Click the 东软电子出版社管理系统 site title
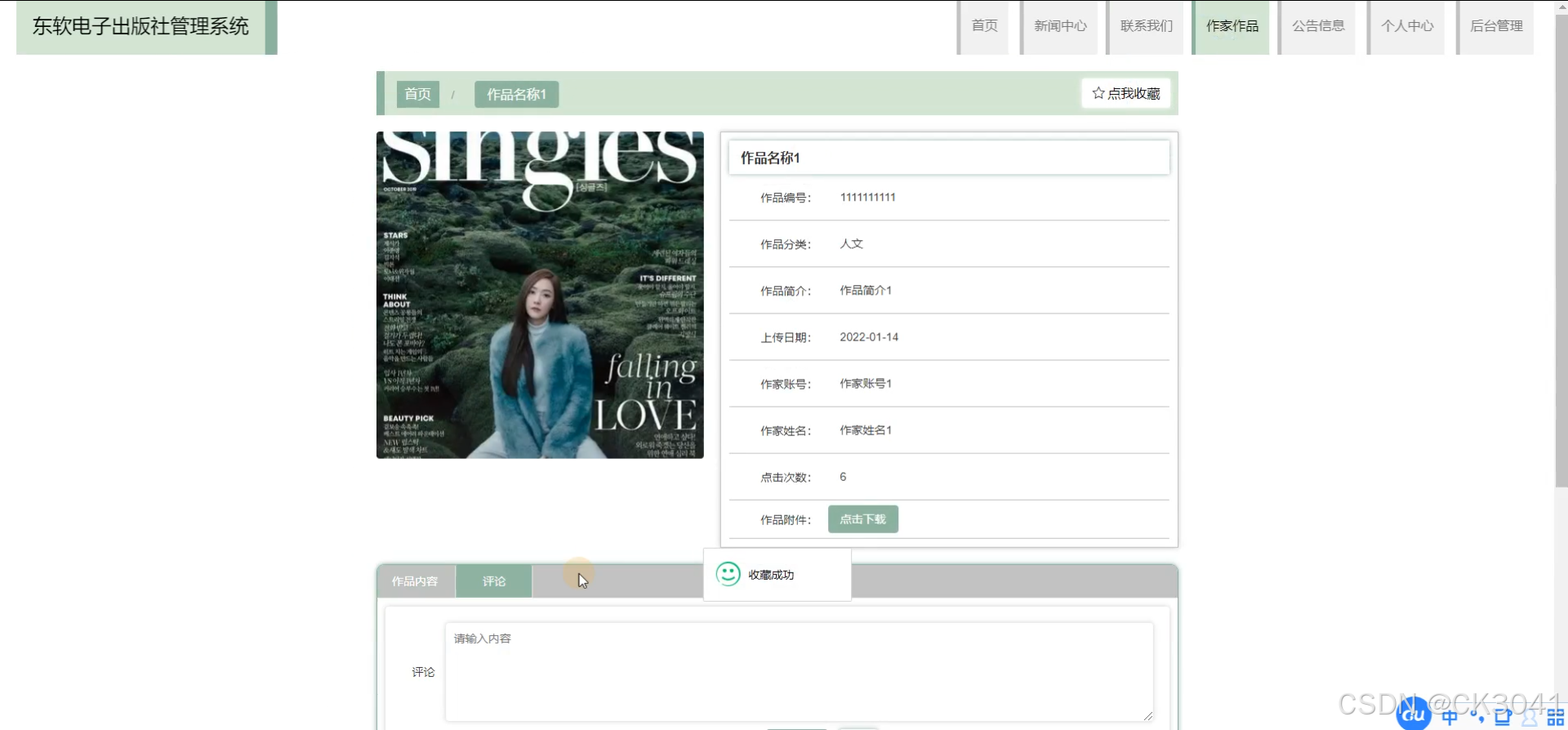Image resolution: width=1568 pixels, height=730 pixels. click(140, 26)
